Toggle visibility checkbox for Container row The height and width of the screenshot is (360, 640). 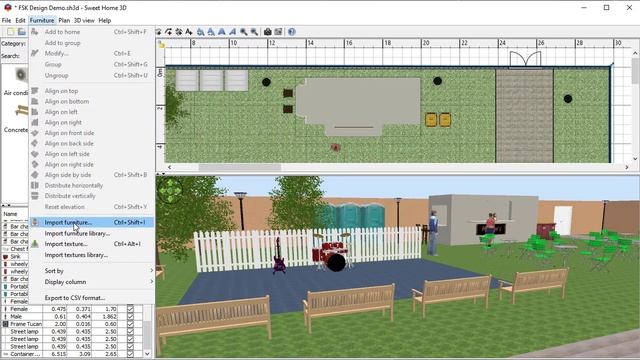[130, 354]
